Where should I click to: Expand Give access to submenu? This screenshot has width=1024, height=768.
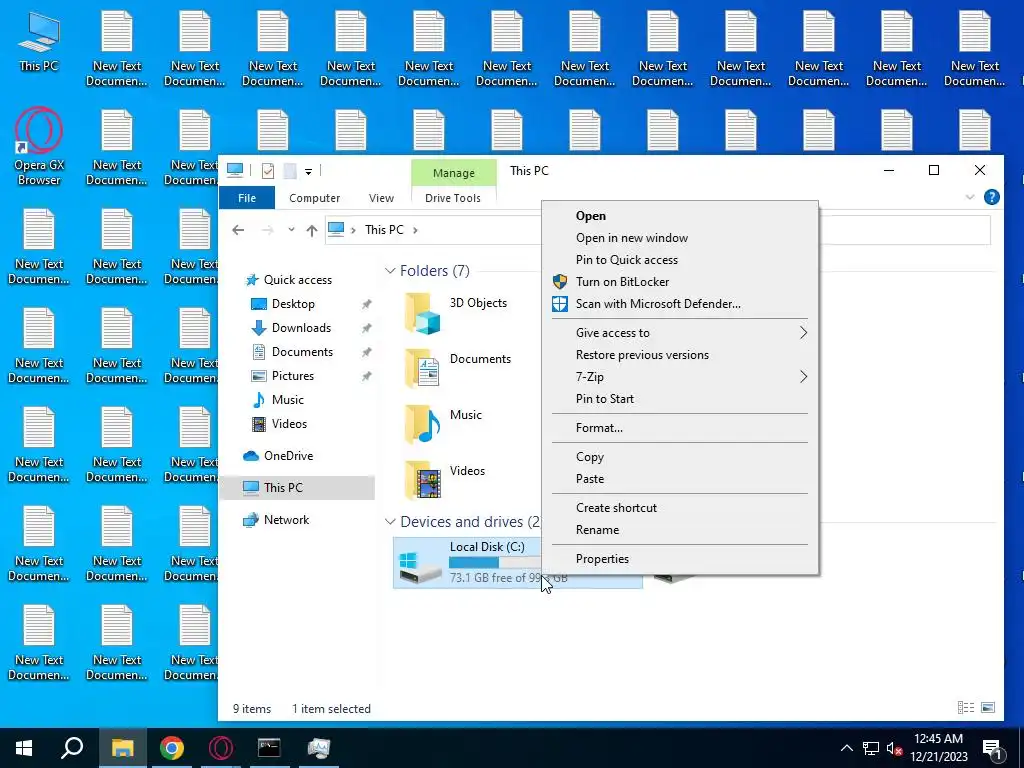coord(680,333)
